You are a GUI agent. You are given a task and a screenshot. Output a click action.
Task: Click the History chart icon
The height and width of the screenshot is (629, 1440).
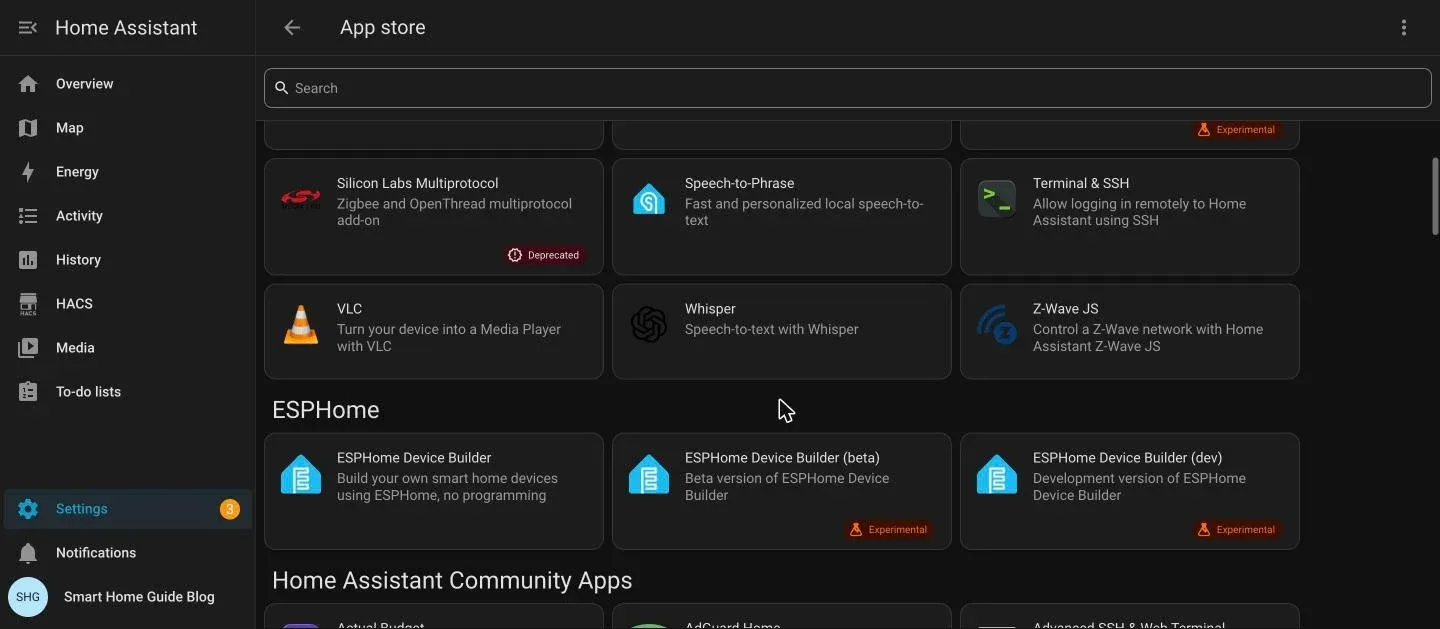click(28, 260)
